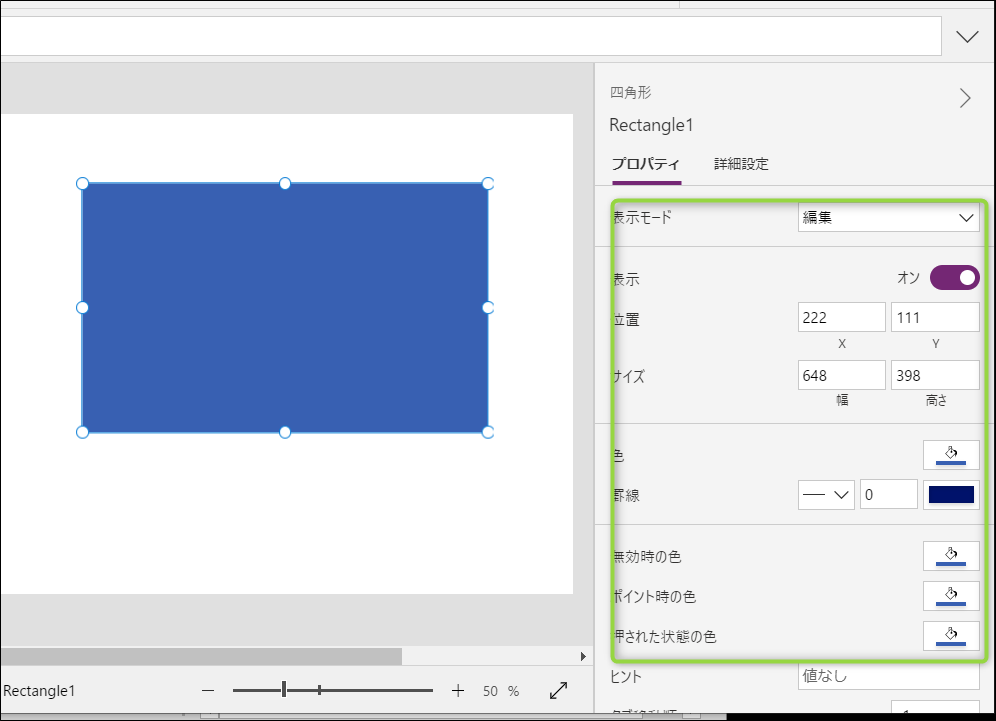Click the formula bar input area
The height and width of the screenshot is (721, 996).
tap(470, 36)
